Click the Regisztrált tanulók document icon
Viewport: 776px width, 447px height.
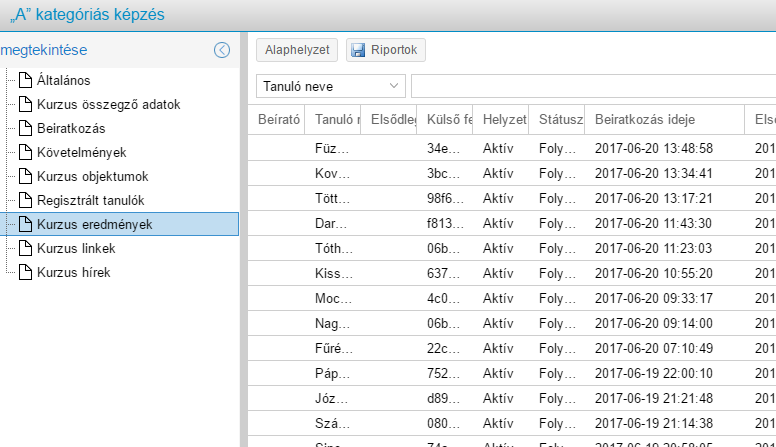coord(26,200)
